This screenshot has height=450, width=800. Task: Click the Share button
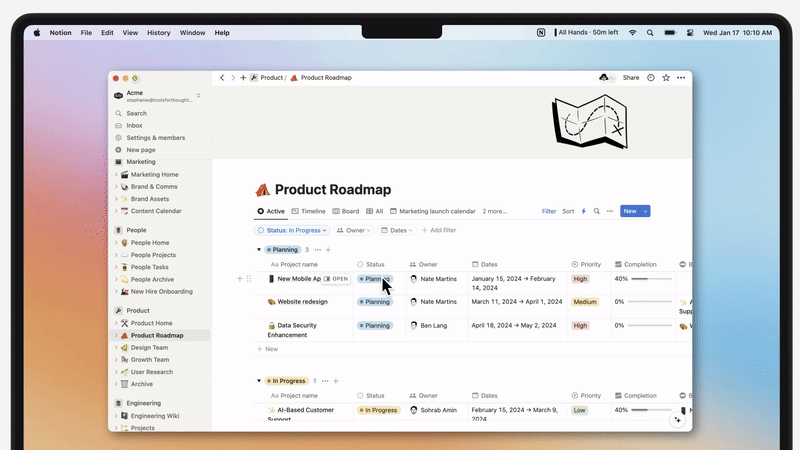[x=631, y=77]
